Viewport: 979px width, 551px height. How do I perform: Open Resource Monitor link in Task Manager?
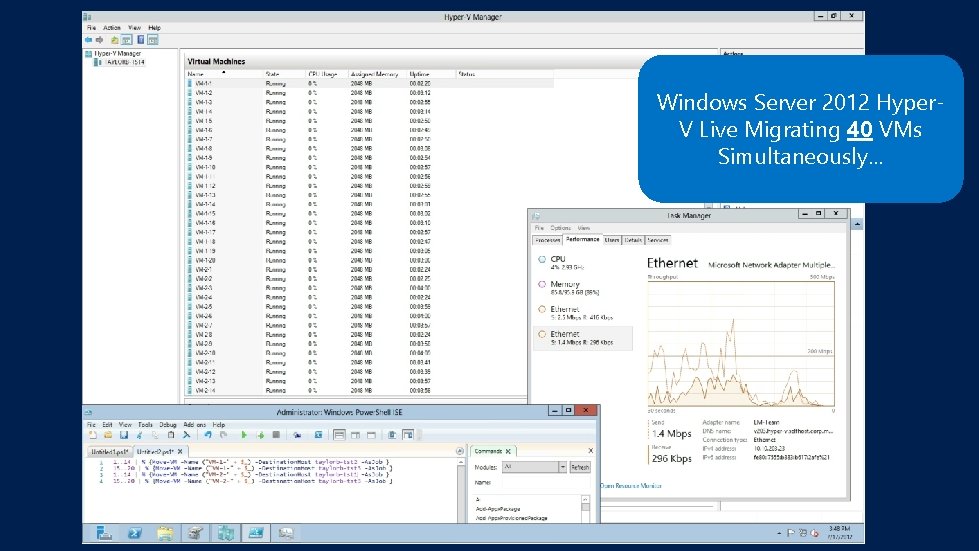point(631,485)
